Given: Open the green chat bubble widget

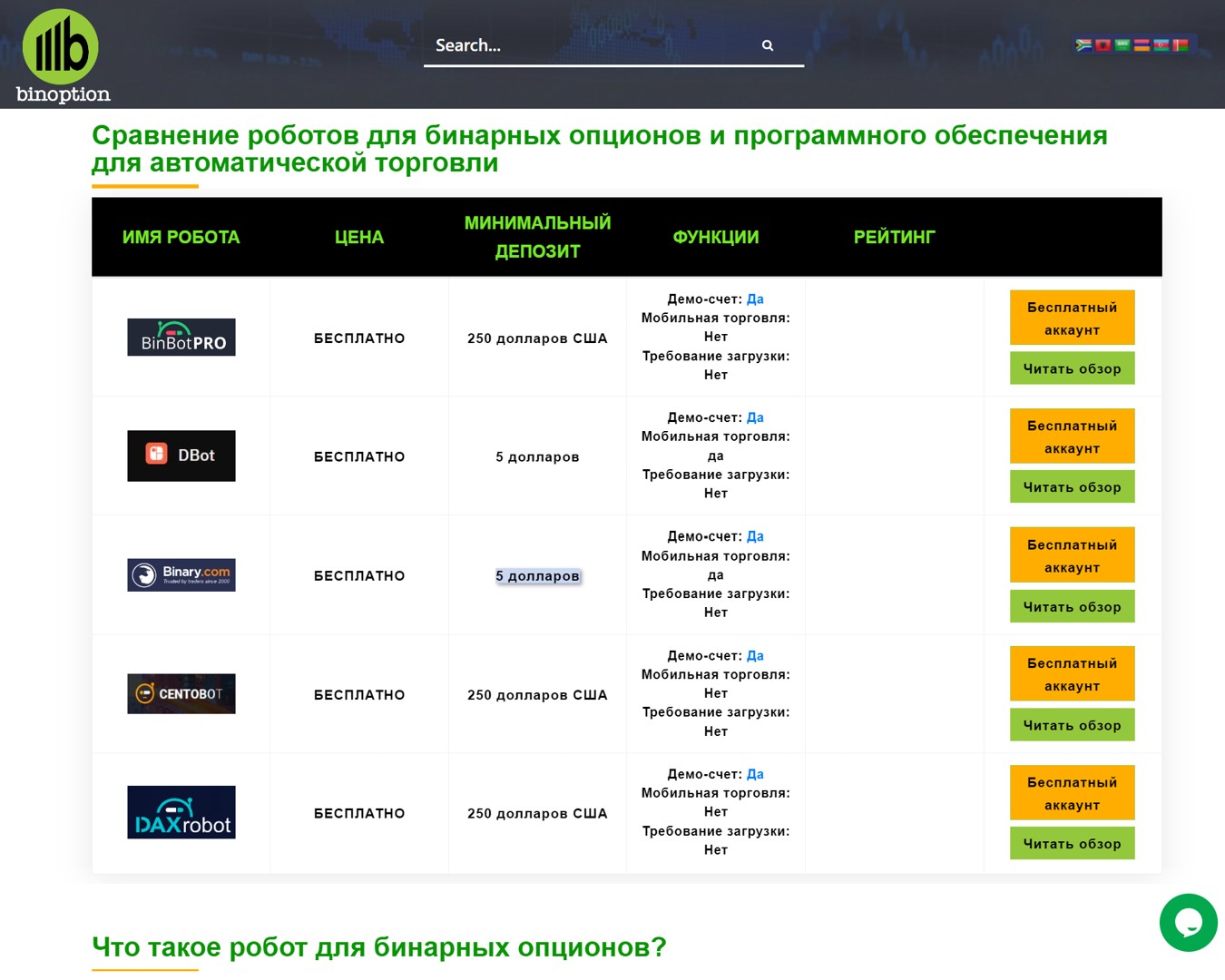Looking at the screenshot, I should pyautogui.click(x=1188, y=923).
